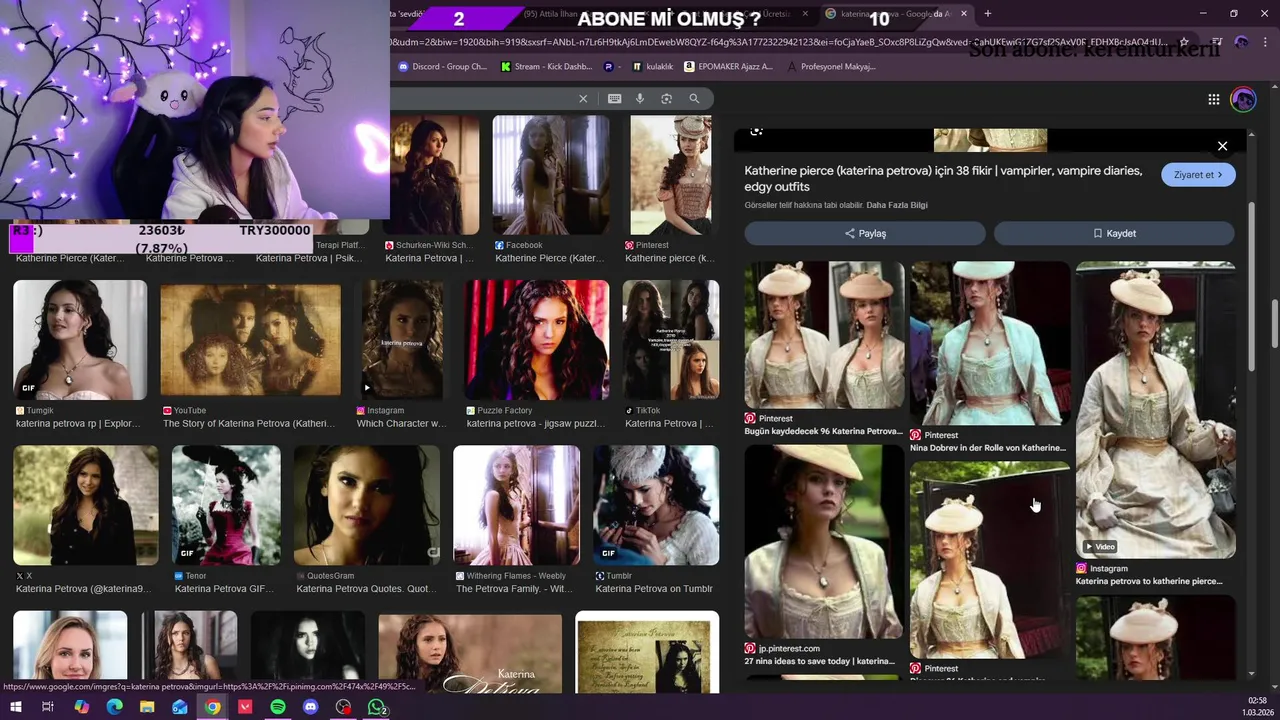Close the image preview panel
Screen dimensions: 1280x720
(1222, 146)
